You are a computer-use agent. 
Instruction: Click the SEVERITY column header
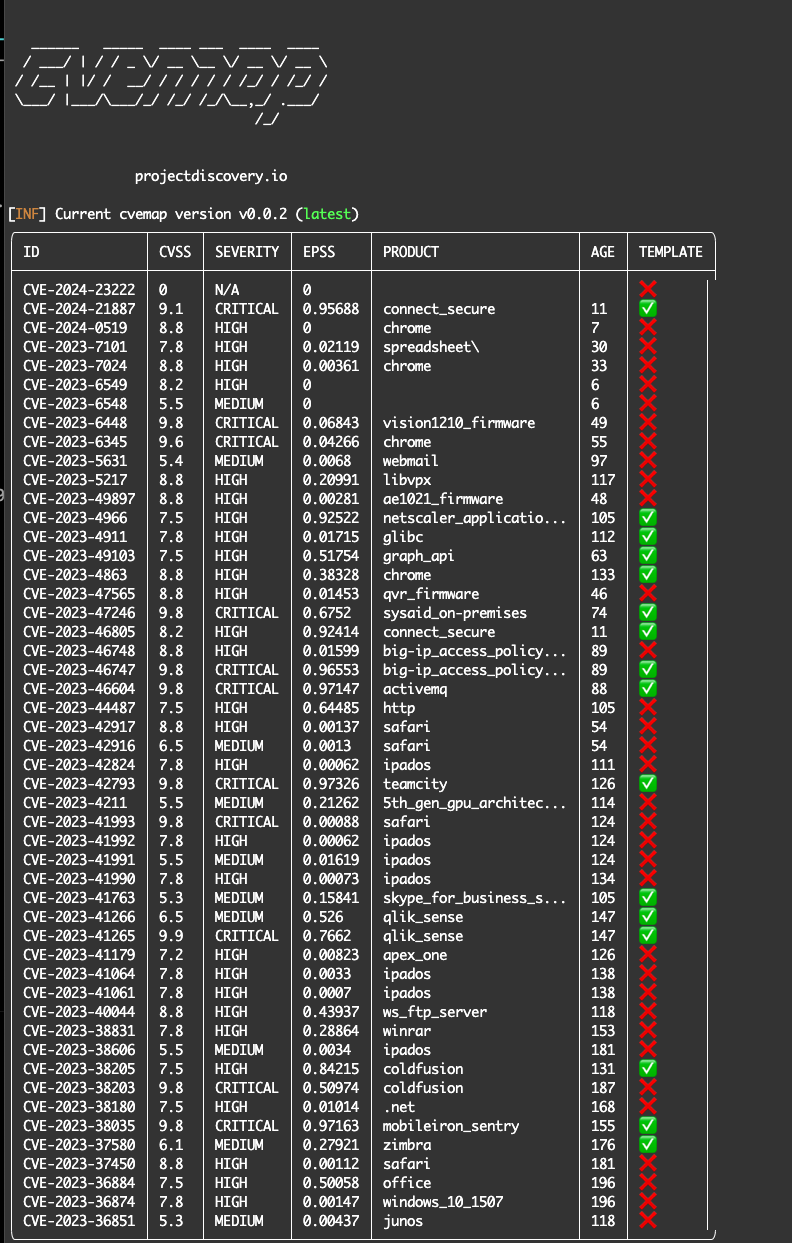247,252
